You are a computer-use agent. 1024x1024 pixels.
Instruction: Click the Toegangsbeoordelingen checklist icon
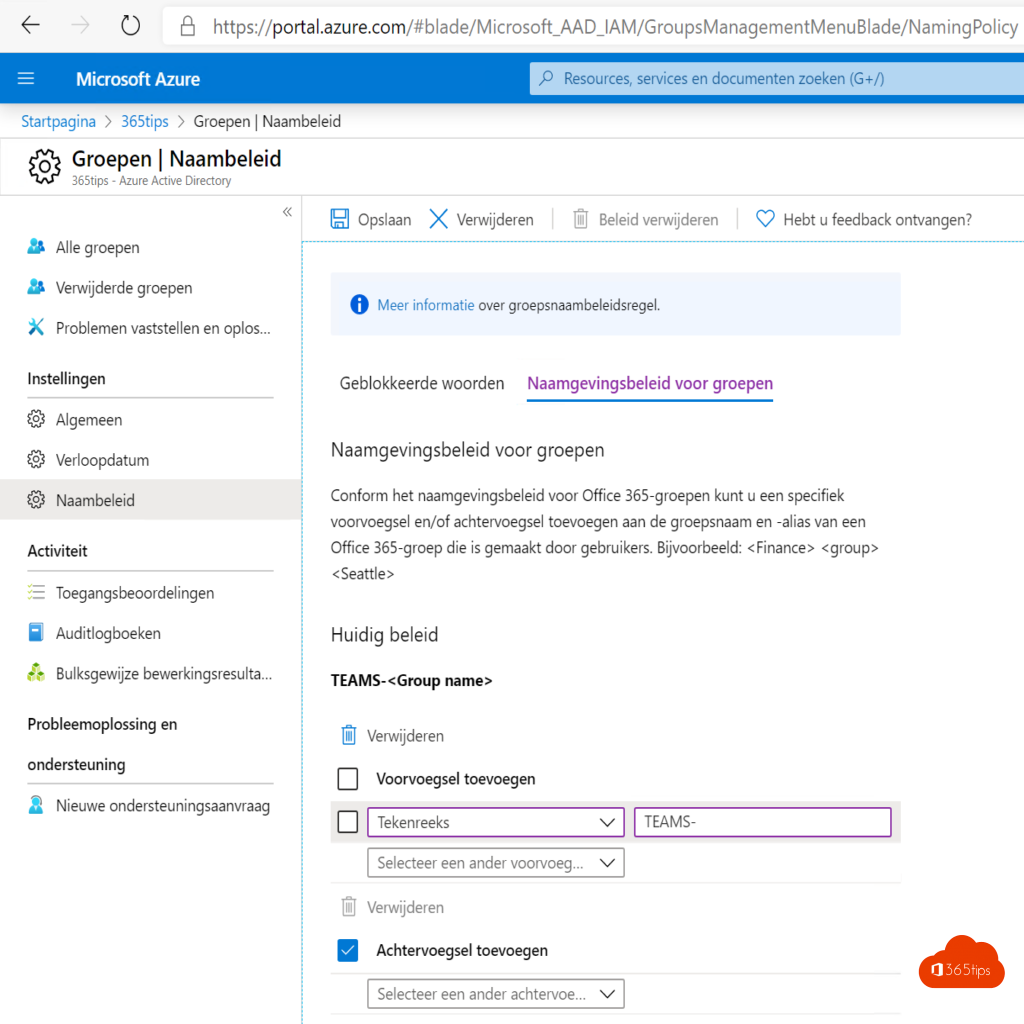[36, 592]
